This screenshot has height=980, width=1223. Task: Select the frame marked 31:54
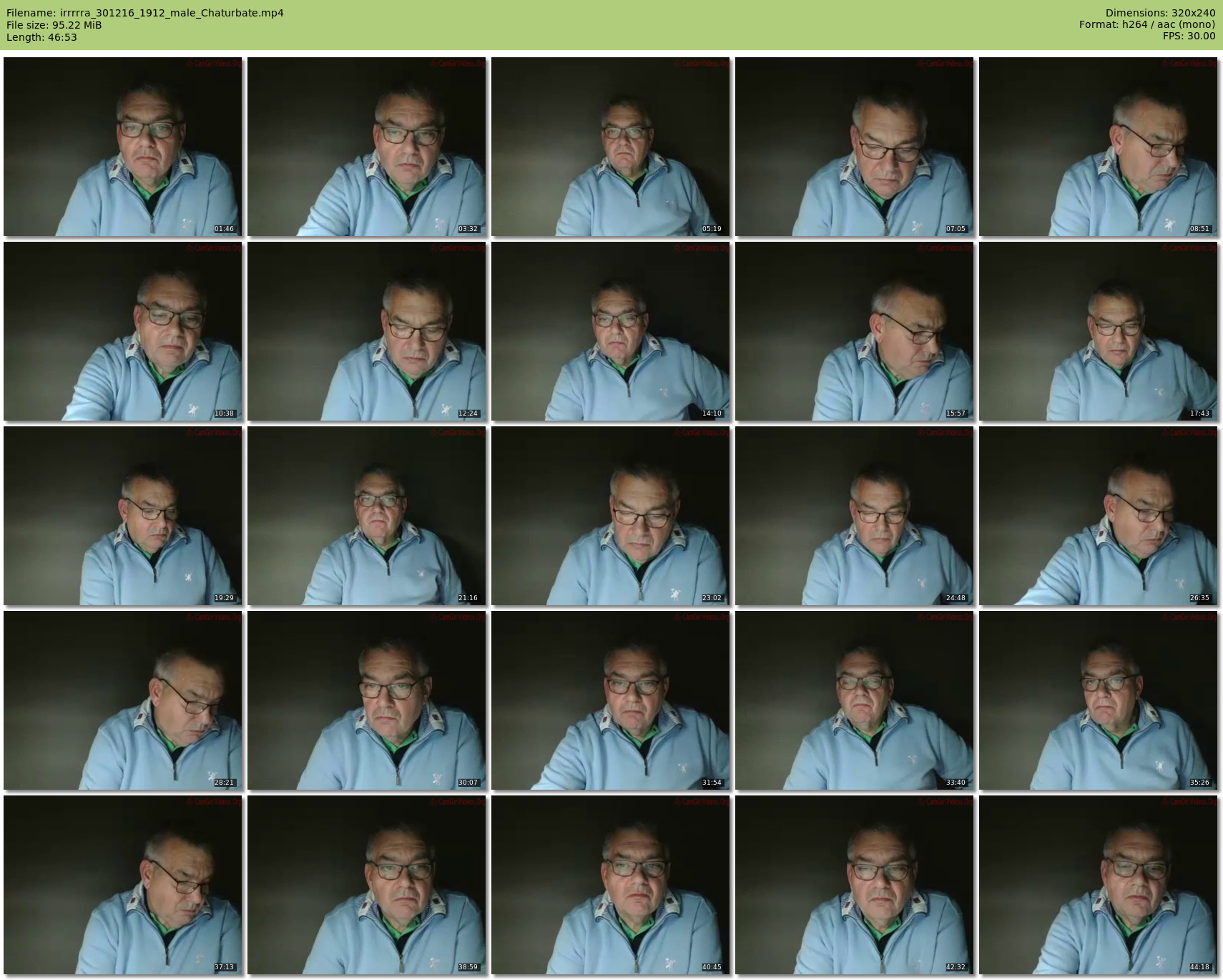[611, 700]
